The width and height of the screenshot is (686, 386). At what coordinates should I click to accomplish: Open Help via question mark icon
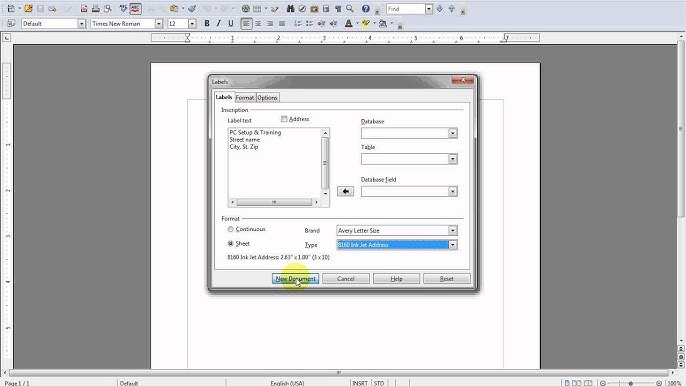(x=366, y=8)
